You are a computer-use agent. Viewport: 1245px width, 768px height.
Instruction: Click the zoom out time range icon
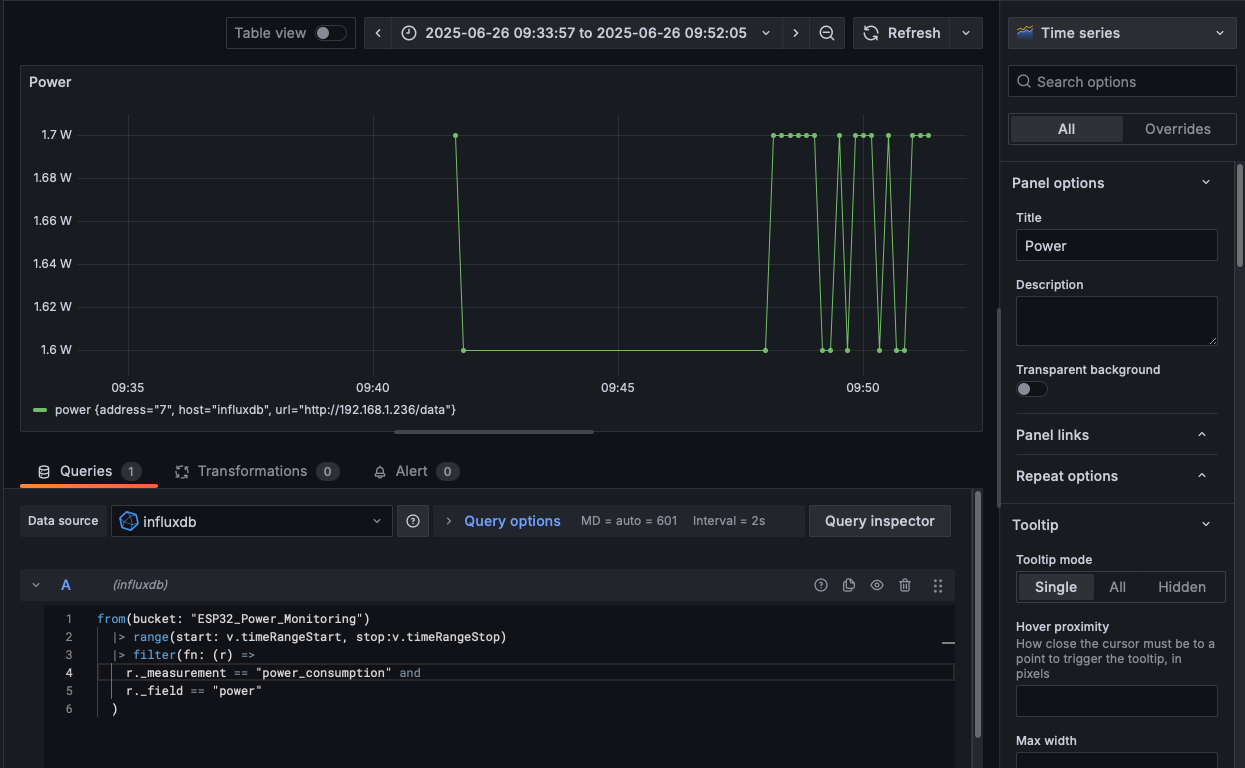[x=827, y=33]
